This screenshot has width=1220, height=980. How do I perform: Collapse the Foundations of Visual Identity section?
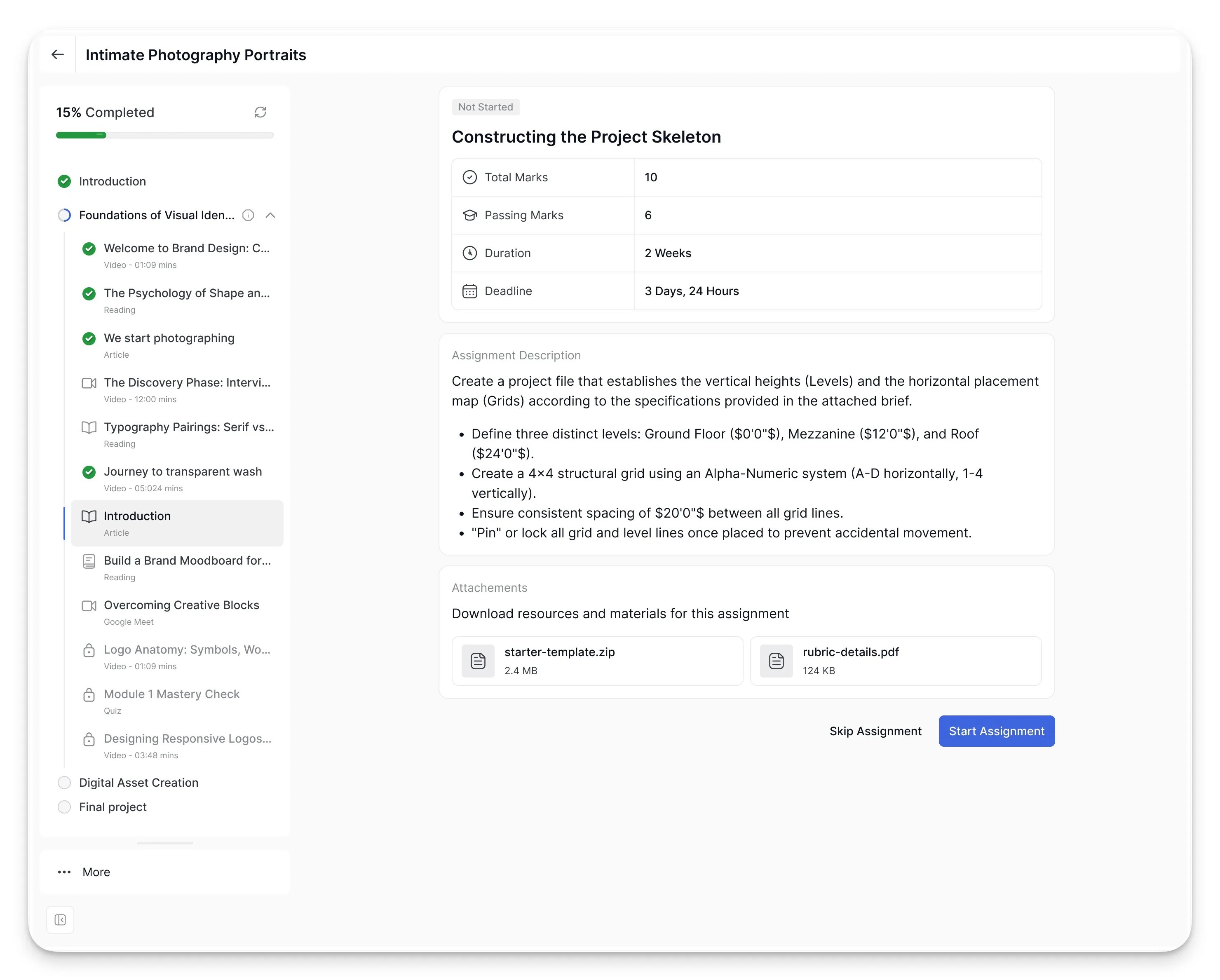(270, 215)
